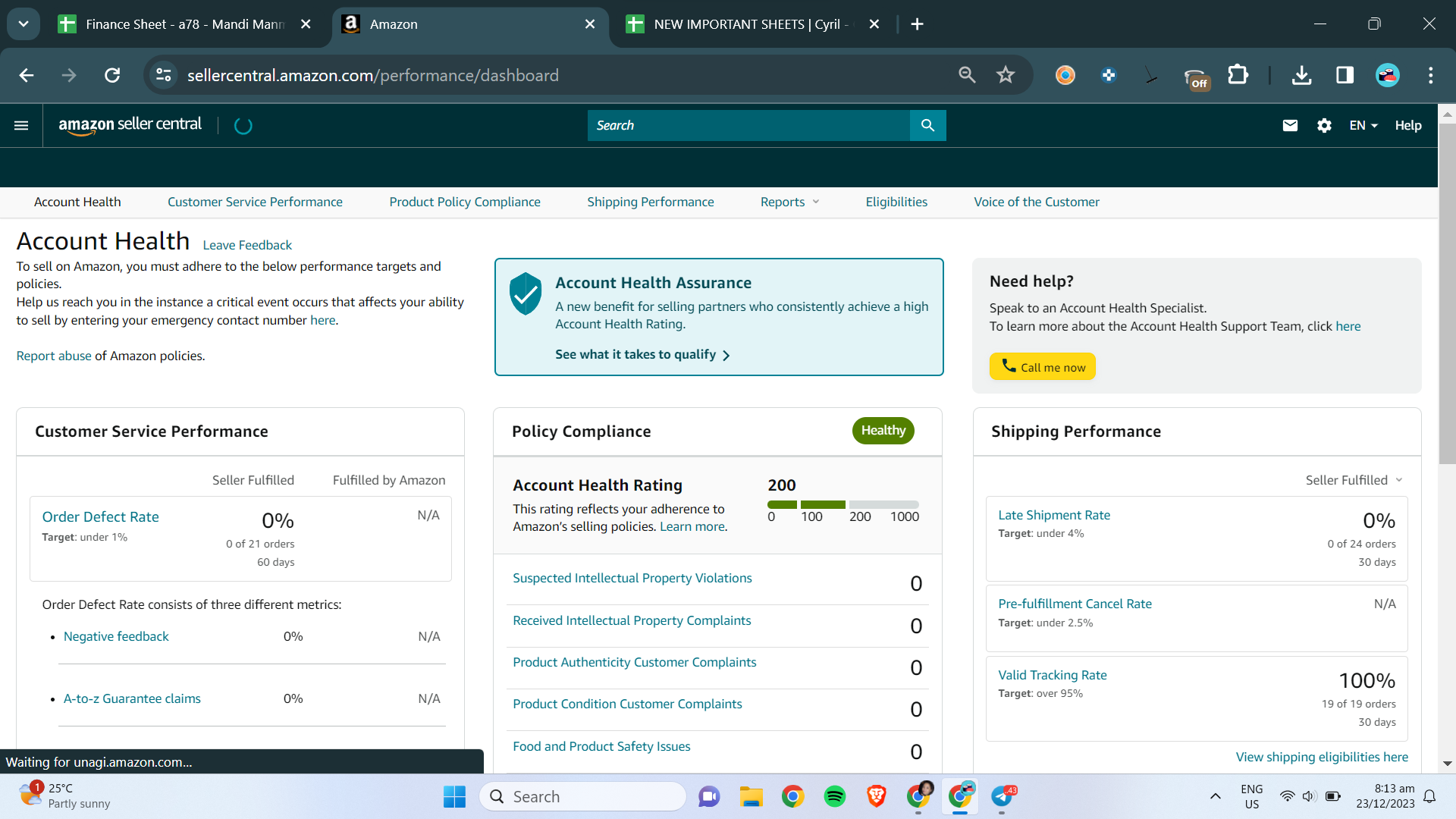The width and height of the screenshot is (1456, 819).
Task: Switch to the Finance Sheet browser tab
Action: 186,24
